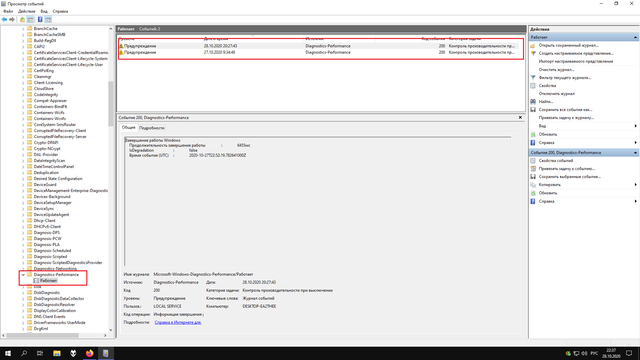Open the Справка menu in menu bar
This screenshot has height=360, width=640.
tap(60, 11)
